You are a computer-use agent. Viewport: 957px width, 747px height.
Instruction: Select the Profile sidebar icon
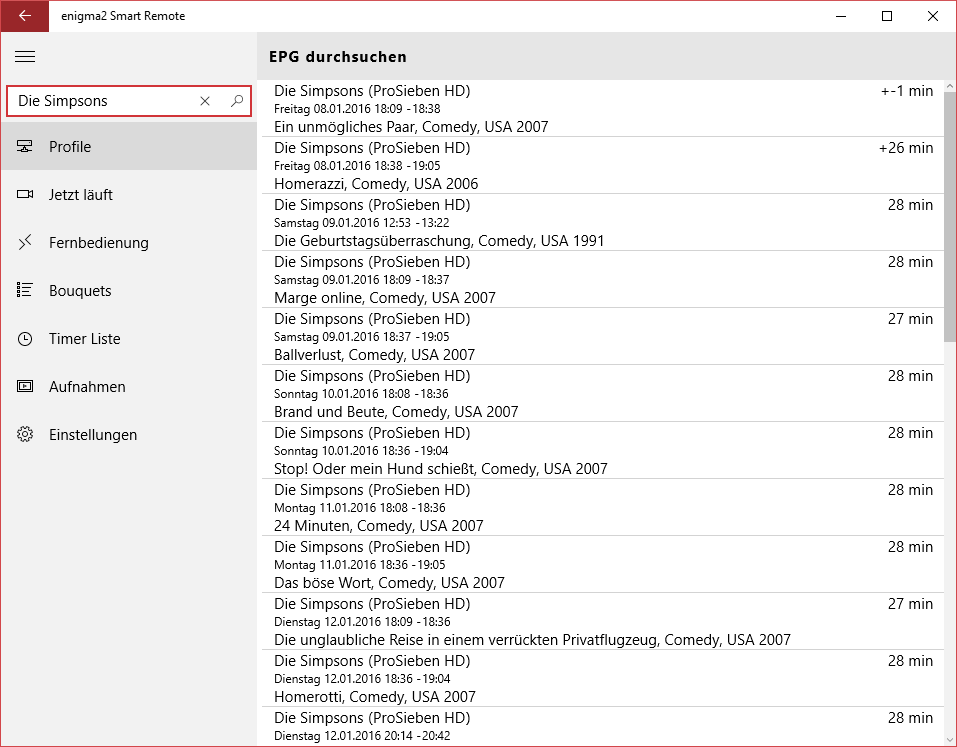(24, 146)
